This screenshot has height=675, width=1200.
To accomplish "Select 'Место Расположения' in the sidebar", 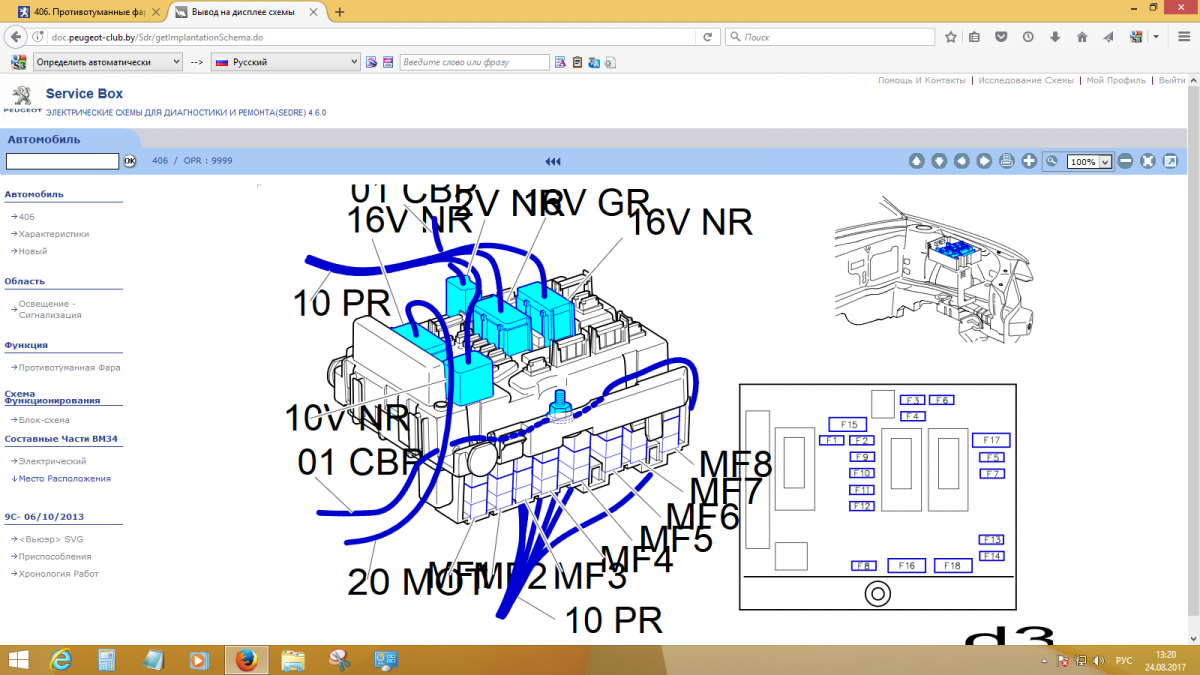I will [x=60, y=478].
